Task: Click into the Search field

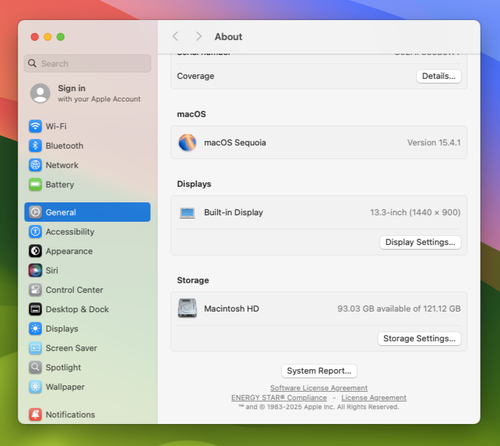Action: tap(87, 63)
